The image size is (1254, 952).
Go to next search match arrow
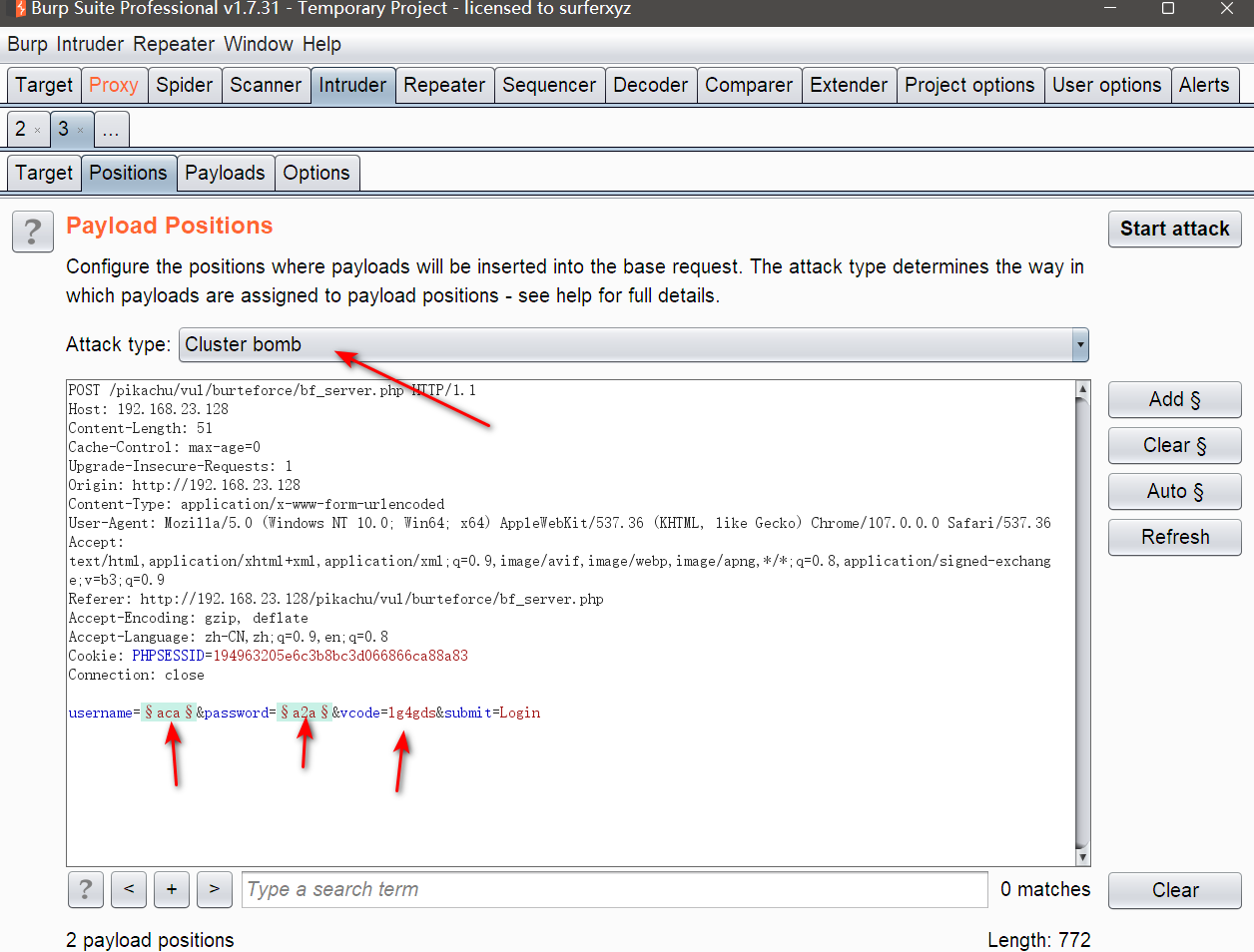[x=215, y=889]
